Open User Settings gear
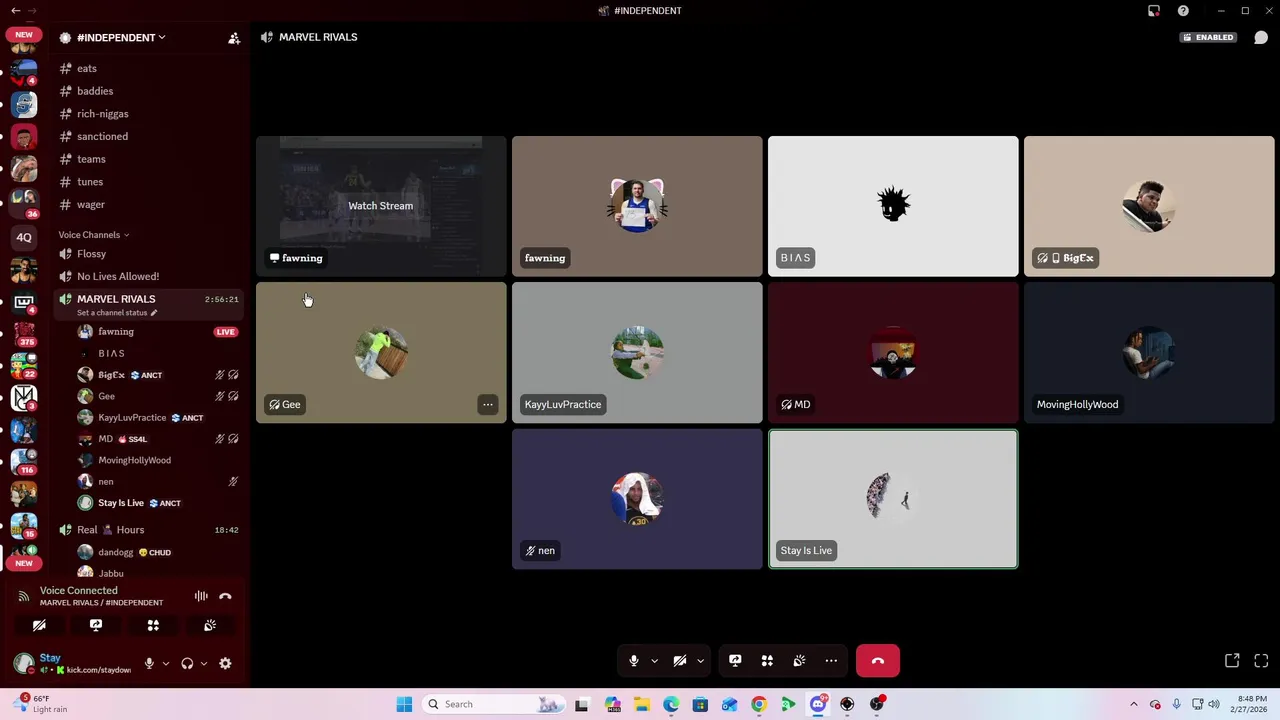Screen dimensions: 1280x720 pos(225,664)
